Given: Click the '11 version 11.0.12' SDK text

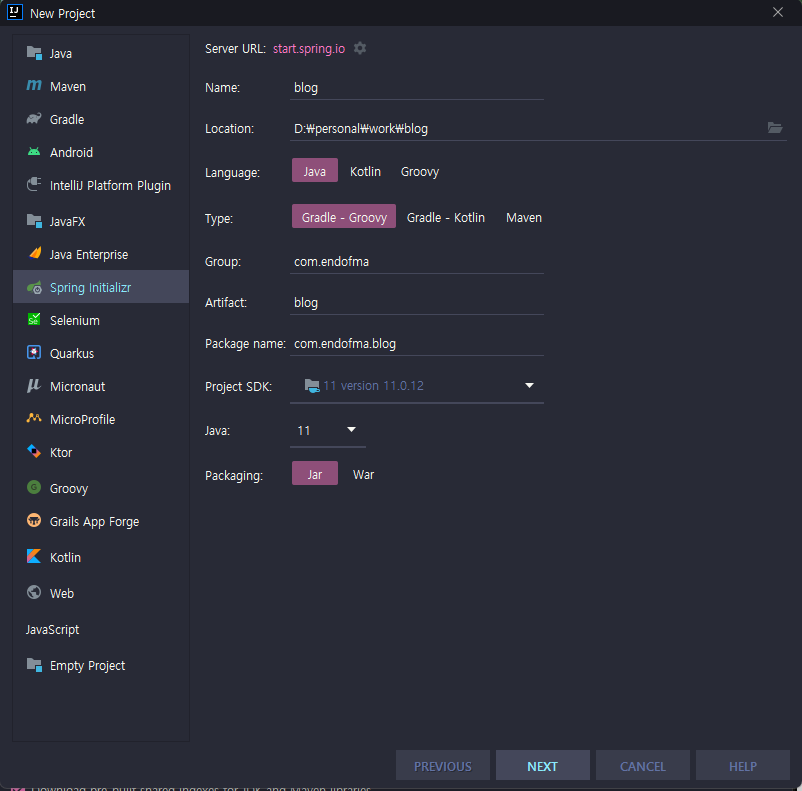Looking at the screenshot, I should [373, 385].
